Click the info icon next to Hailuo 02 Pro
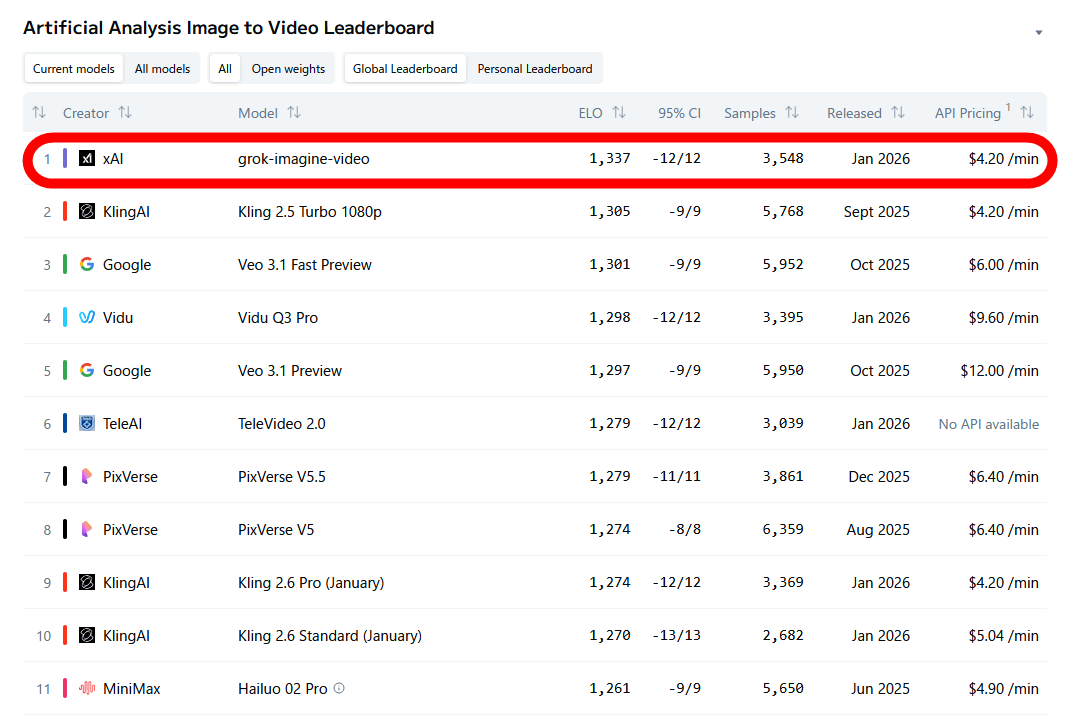This screenshot has height=723, width=1079. (x=339, y=688)
